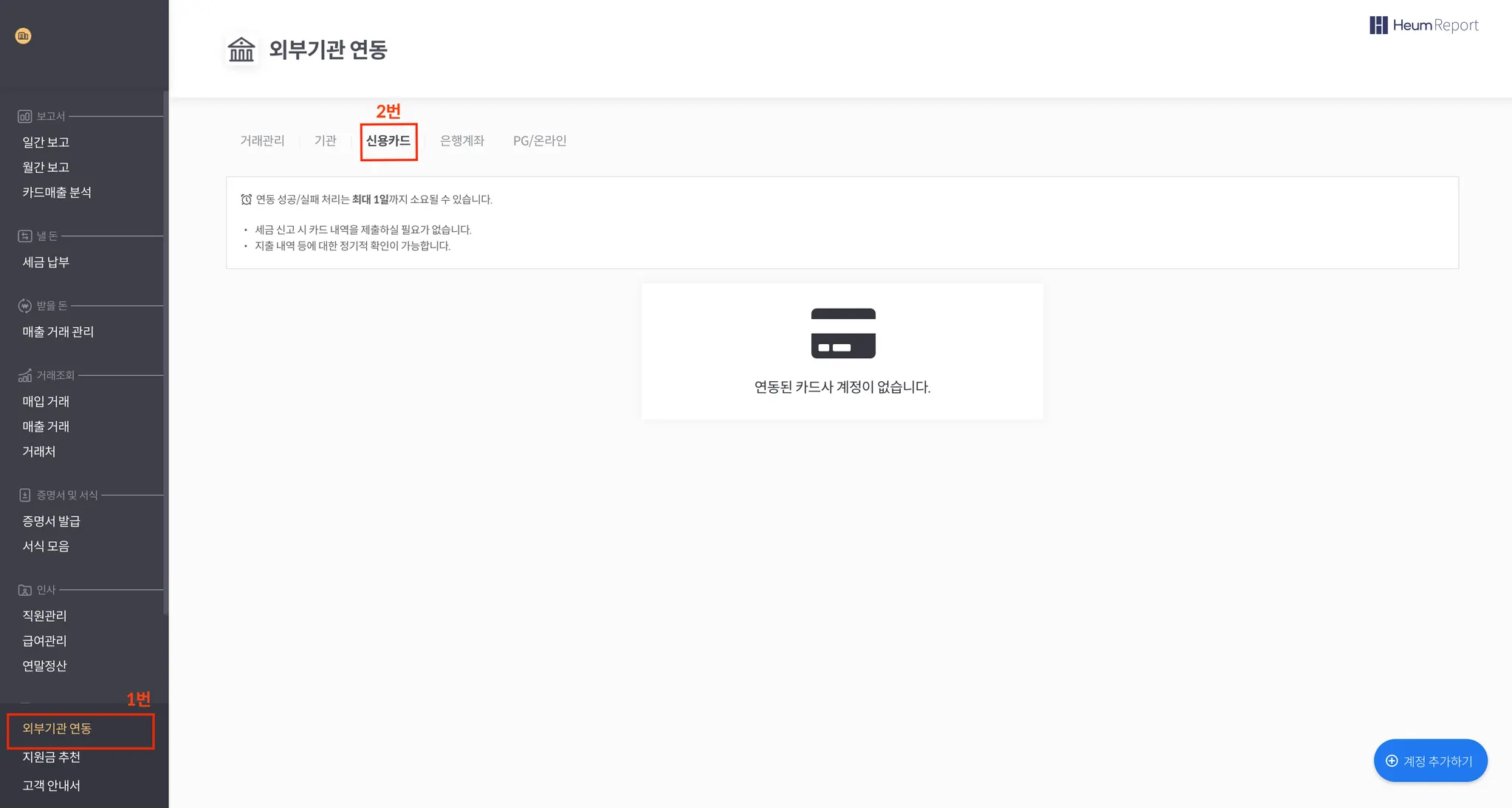Open 매출 거래 관리 menu item
The width and height of the screenshot is (1512, 808).
click(x=58, y=332)
